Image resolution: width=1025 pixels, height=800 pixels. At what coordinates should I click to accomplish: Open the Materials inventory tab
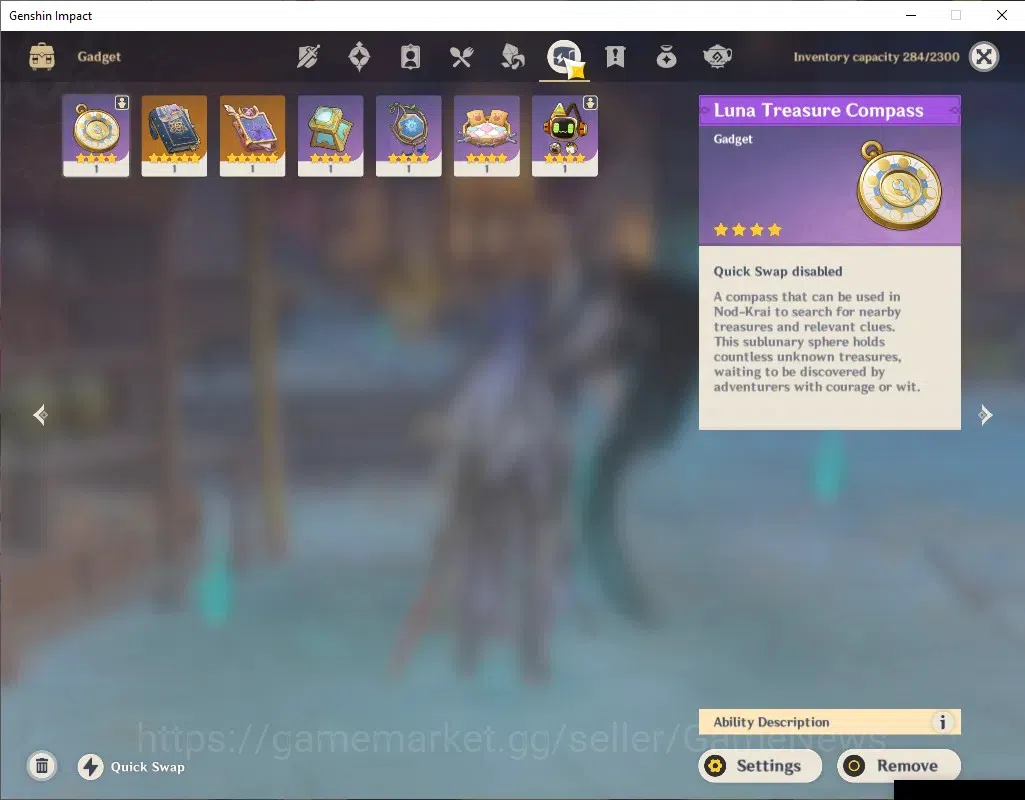tap(512, 57)
